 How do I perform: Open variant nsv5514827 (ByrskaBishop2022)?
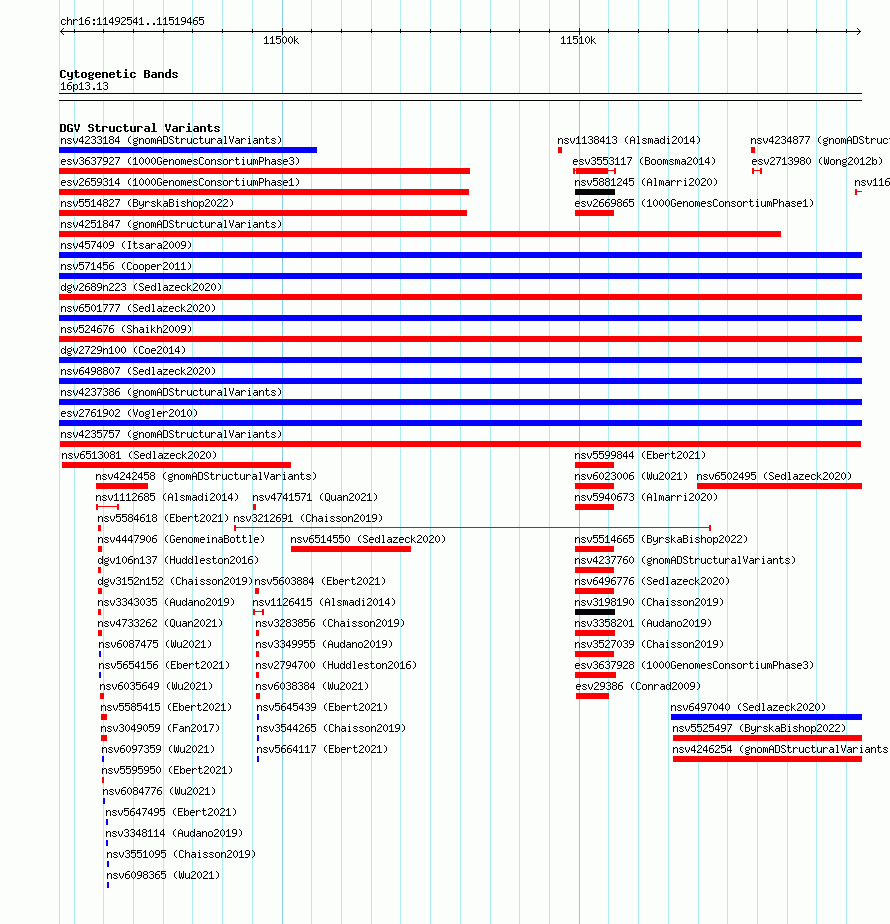[x=147, y=203]
